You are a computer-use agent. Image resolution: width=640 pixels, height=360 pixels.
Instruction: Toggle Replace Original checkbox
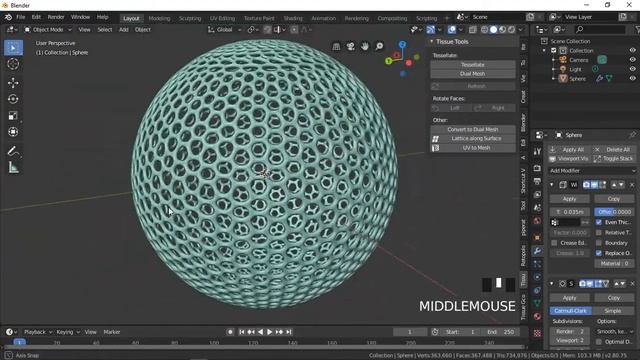point(599,253)
